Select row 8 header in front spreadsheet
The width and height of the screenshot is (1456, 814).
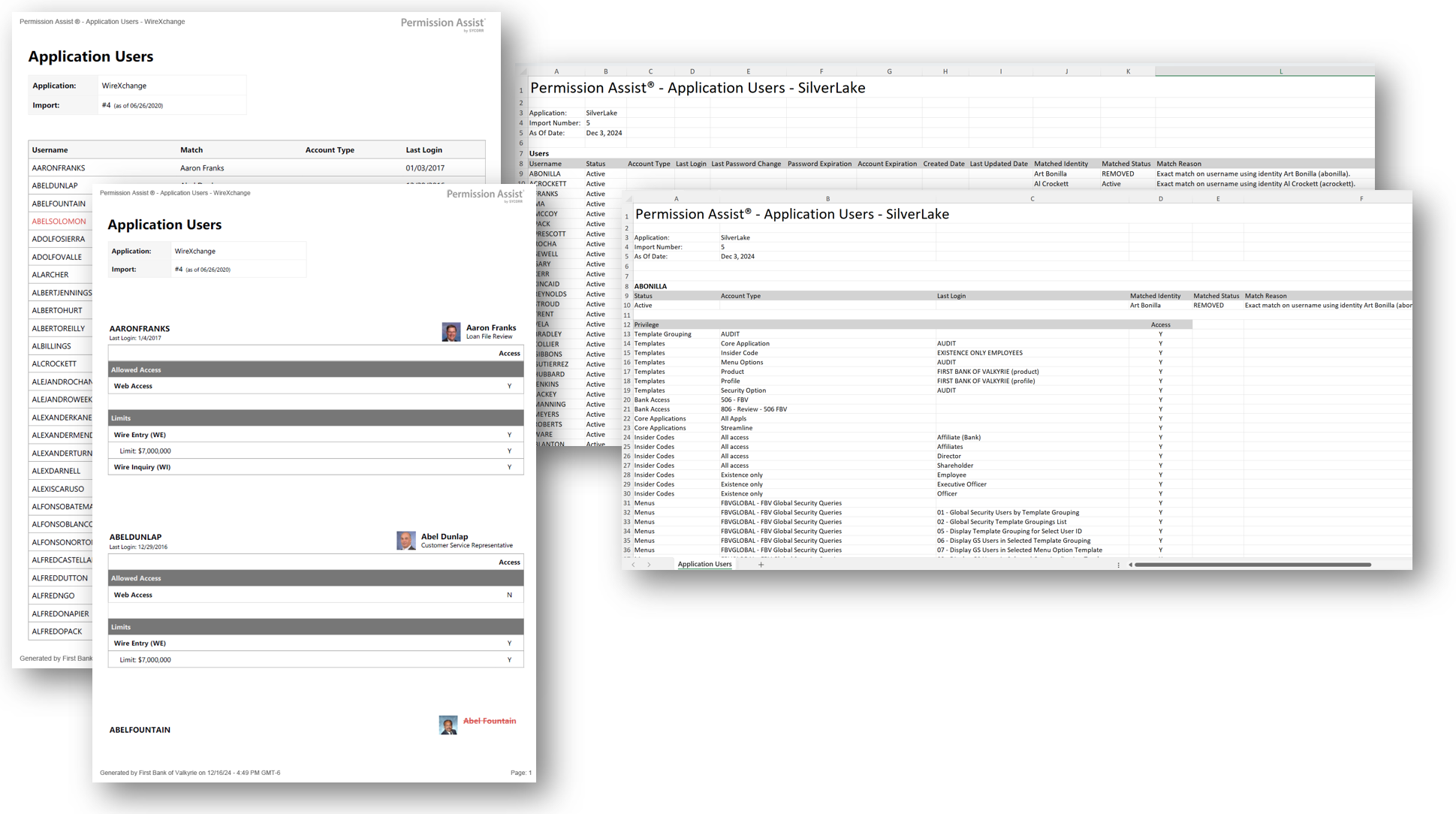coord(626,286)
